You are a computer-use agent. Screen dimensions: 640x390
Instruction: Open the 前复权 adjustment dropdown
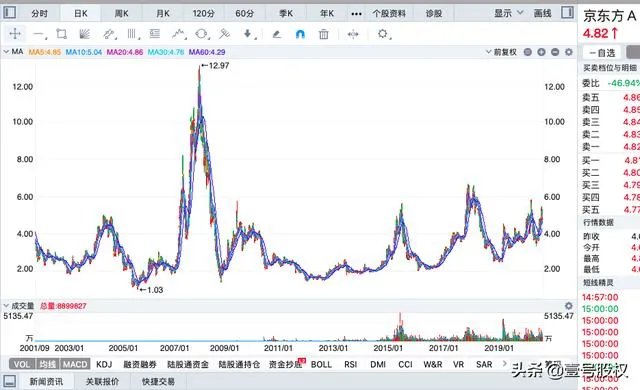[x=501, y=52]
